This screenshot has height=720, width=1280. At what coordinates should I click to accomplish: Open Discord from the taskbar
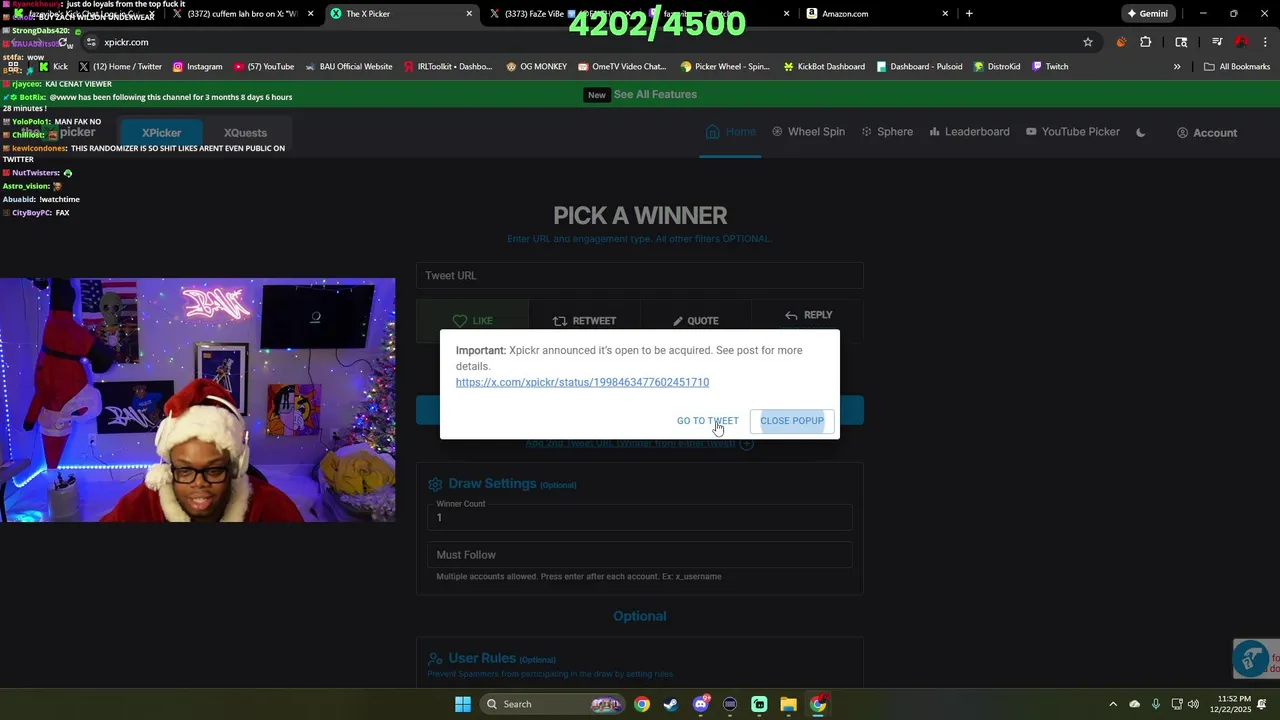[x=701, y=704]
